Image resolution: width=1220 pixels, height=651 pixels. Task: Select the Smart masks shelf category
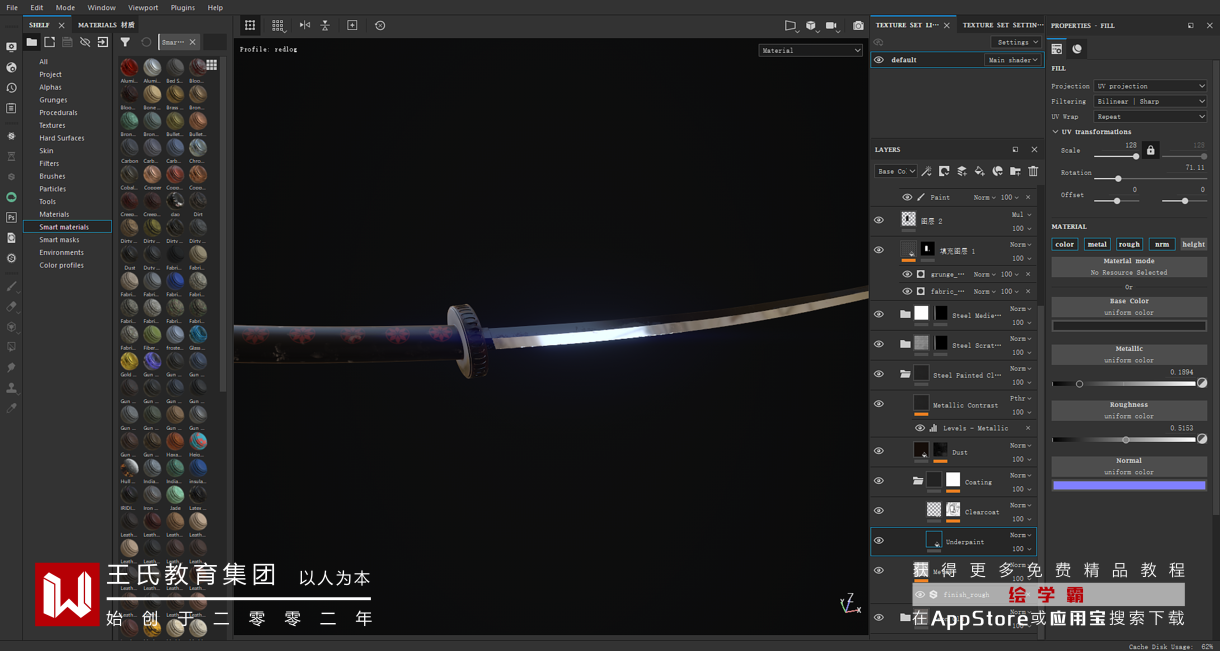pos(59,240)
